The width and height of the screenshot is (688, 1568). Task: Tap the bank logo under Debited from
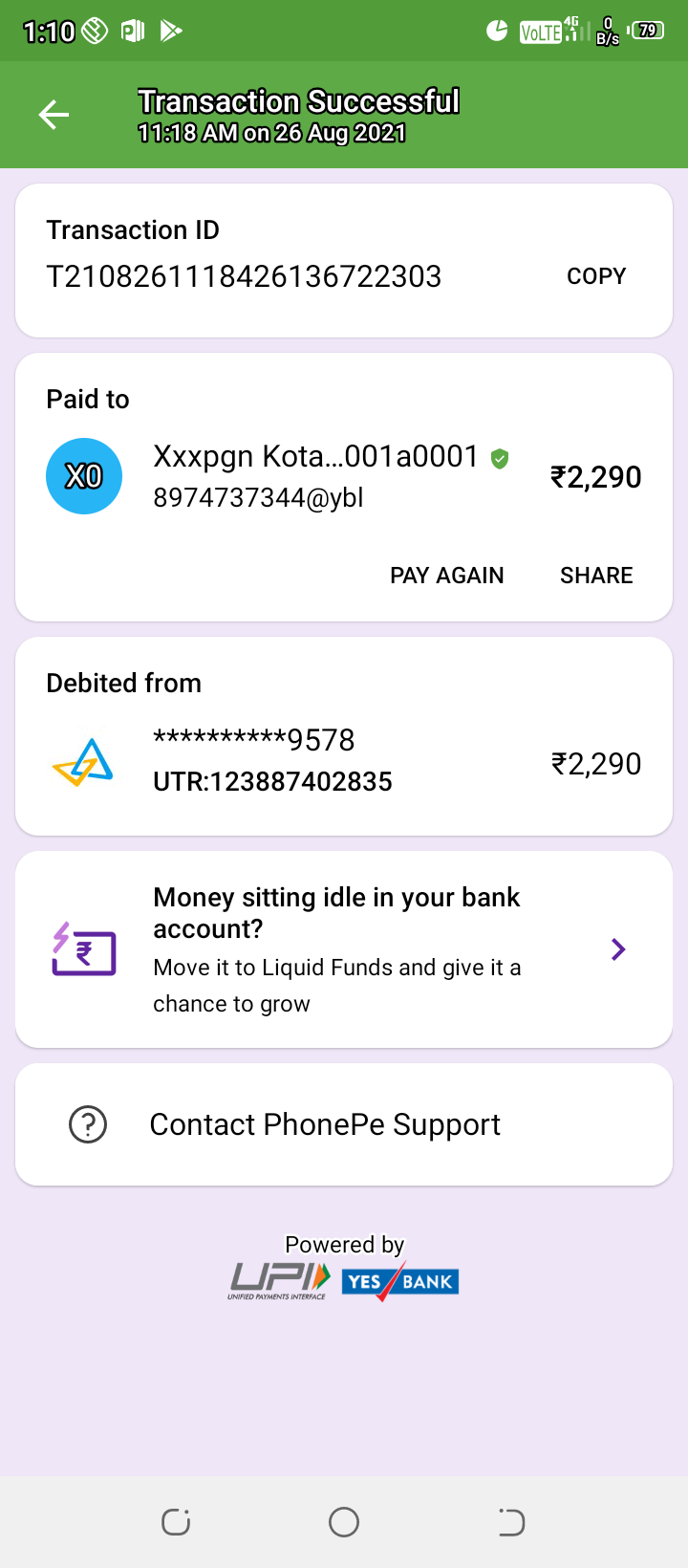[x=83, y=762]
